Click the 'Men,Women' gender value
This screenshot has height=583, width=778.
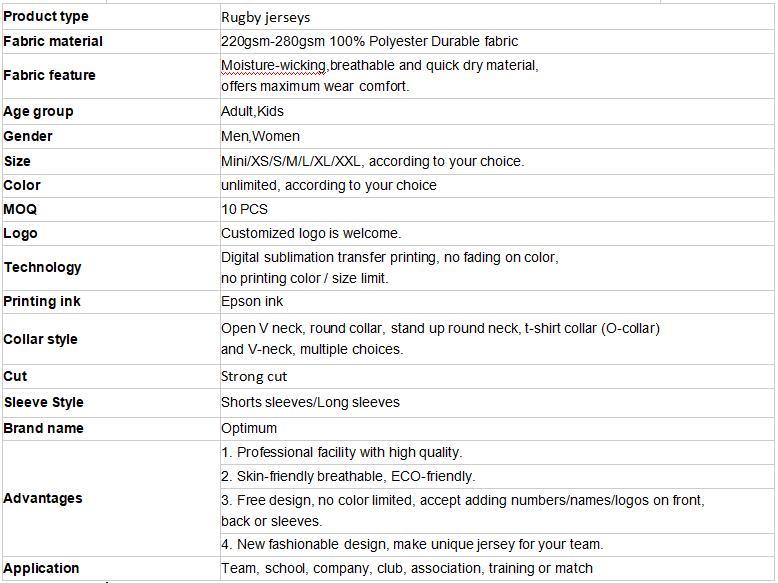tap(260, 136)
